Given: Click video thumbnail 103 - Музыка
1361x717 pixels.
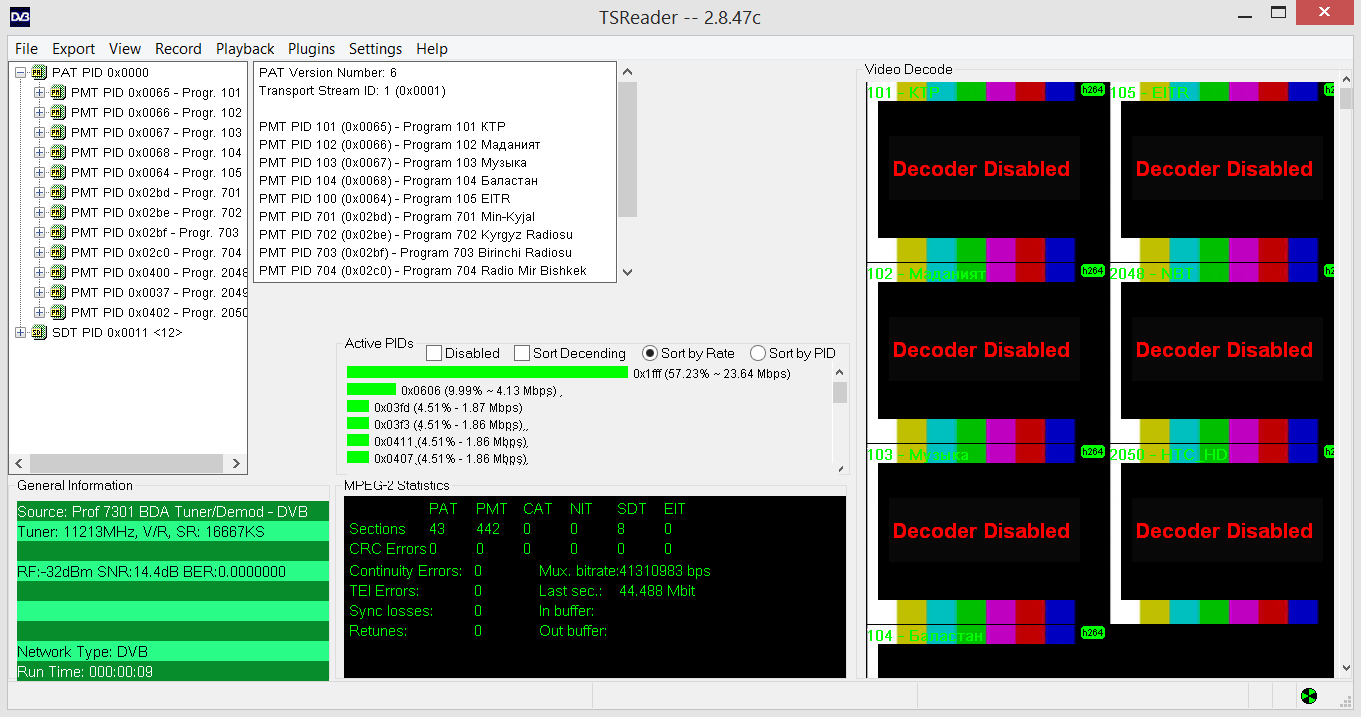Looking at the screenshot, I should click(986, 534).
